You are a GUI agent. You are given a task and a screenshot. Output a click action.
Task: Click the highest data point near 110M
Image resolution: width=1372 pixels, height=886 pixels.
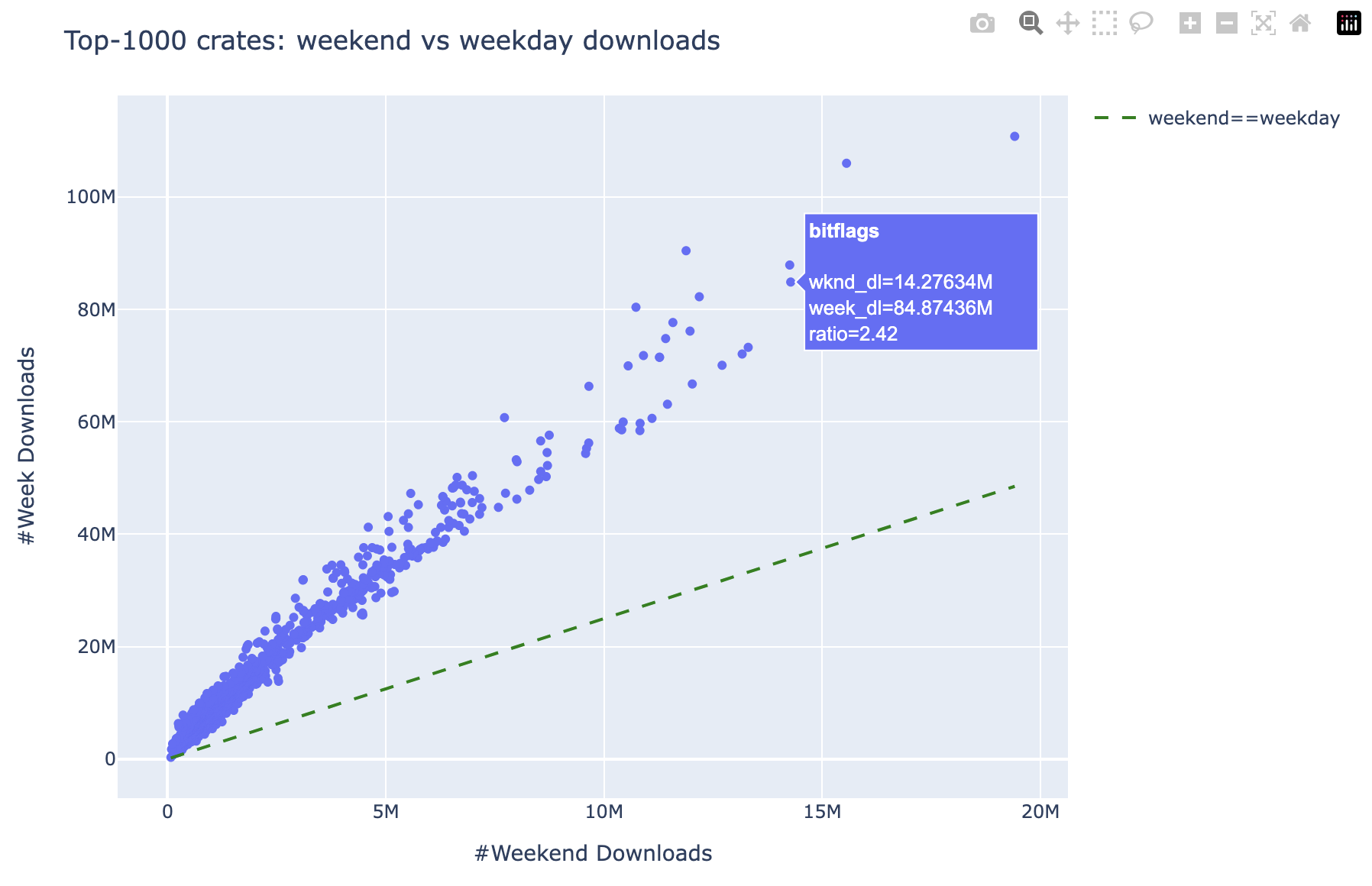click(x=1014, y=137)
